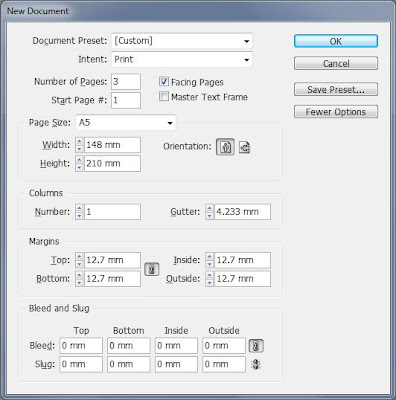Click the Start Page # field
The height and width of the screenshot is (400, 396).
[x=126, y=100]
